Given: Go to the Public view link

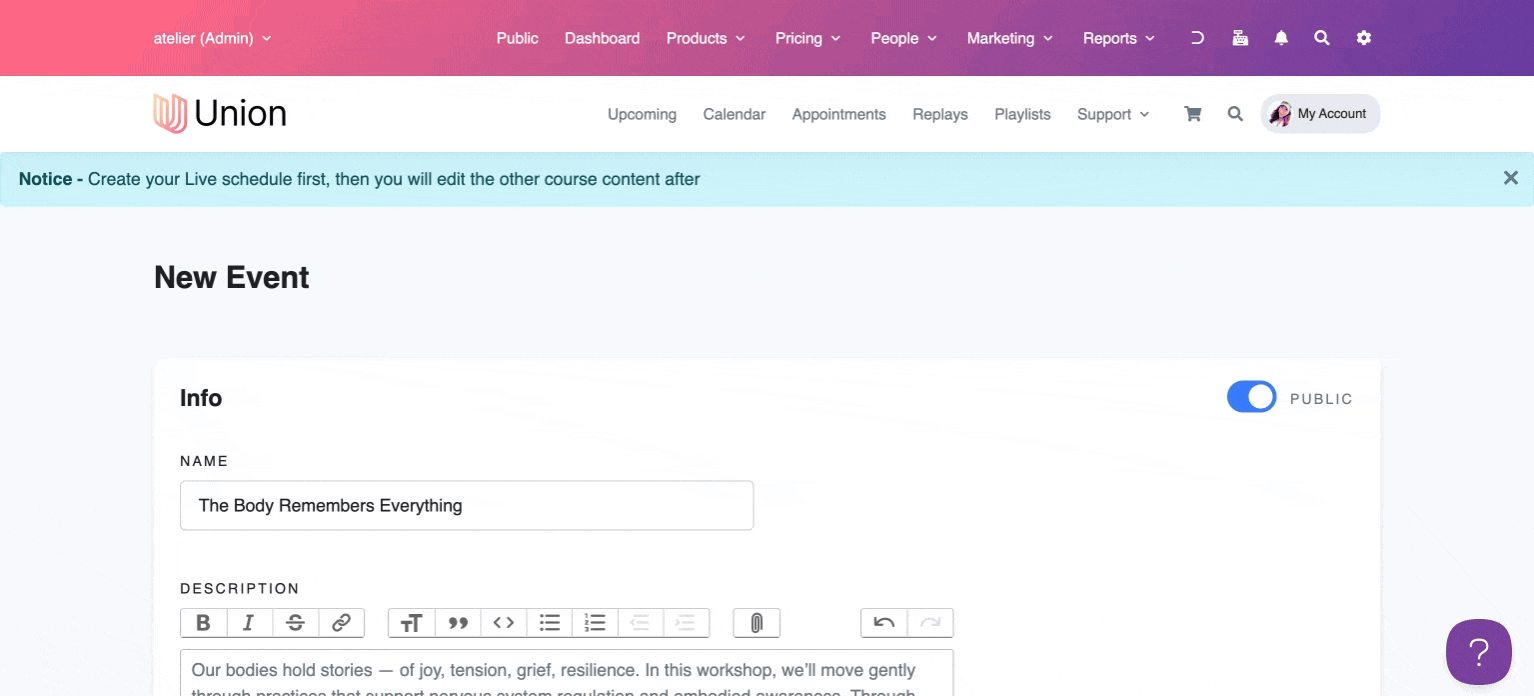Looking at the screenshot, I should coord(517,38).
